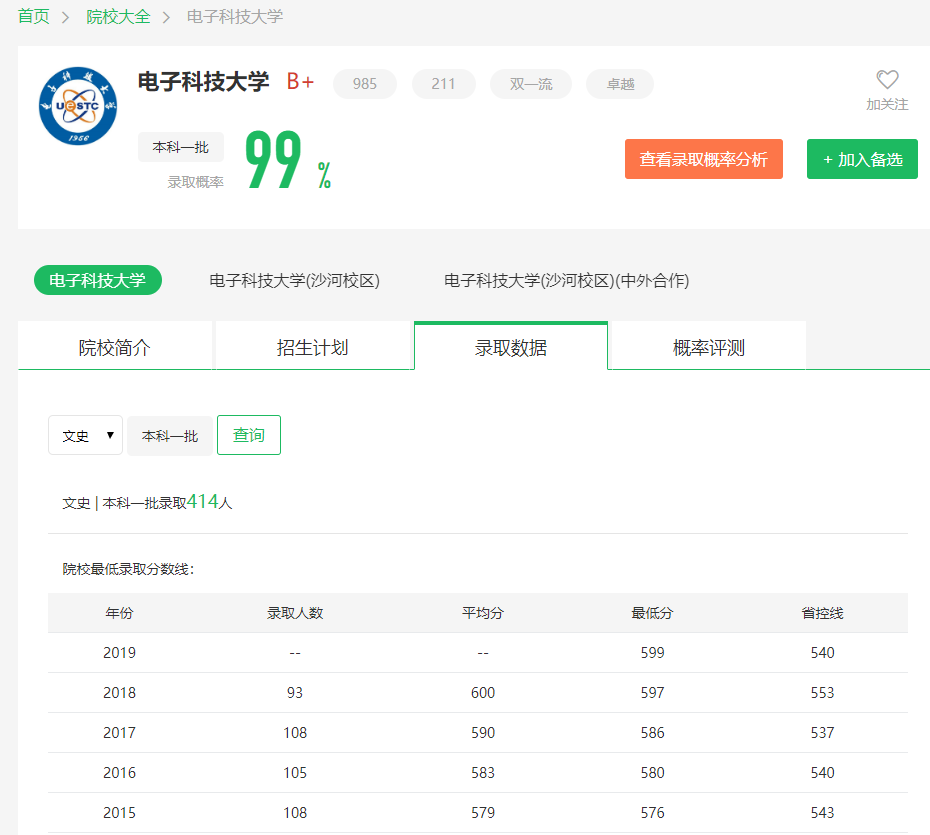Open the 文史 subject dropdown
This screenshot has height=835, width=930.
[85, 435]
